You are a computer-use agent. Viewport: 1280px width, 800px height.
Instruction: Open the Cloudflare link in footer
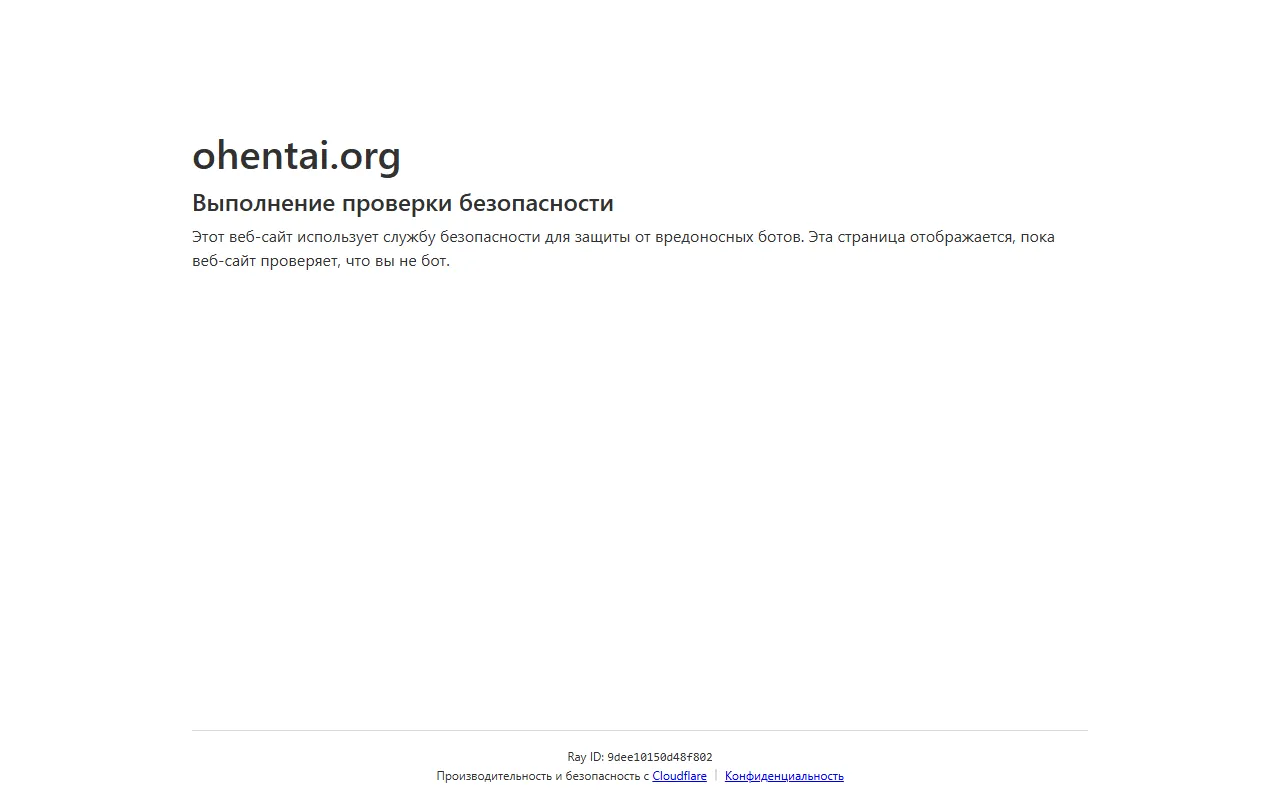pyautogui.click(x=679, y=776)
